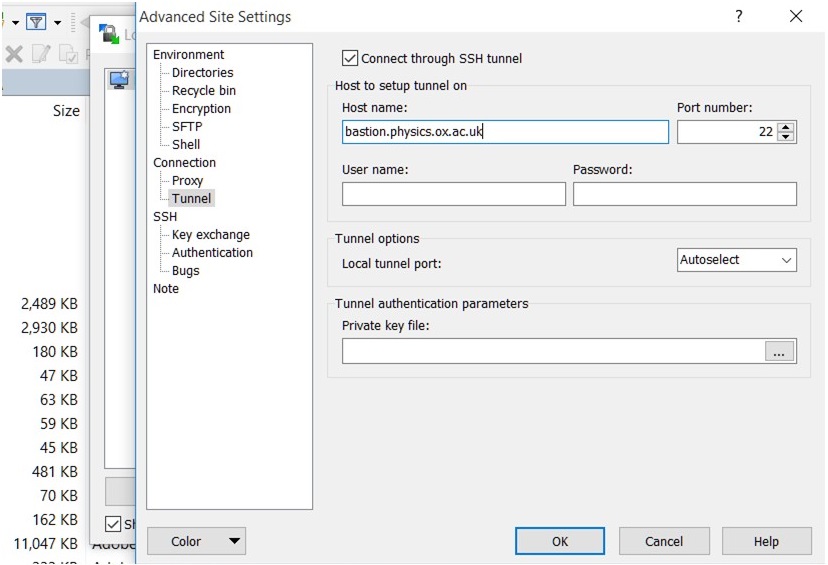Click the properties document-checkmark toolbar icon

(68, 54)
